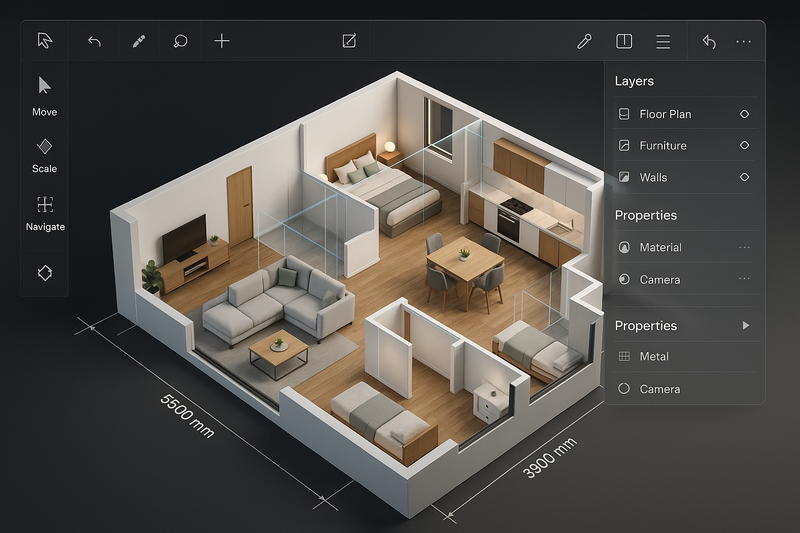The height and width of the screenshot is (533, 800).
Task: Open the hamburger menu in toolbar
Action: coord(662,41)
